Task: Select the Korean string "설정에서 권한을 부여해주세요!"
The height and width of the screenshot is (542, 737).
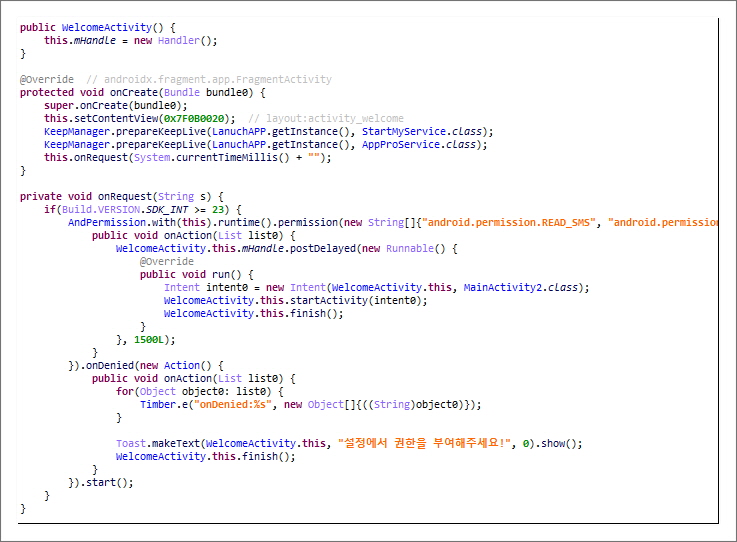Action: pos(424,443)
